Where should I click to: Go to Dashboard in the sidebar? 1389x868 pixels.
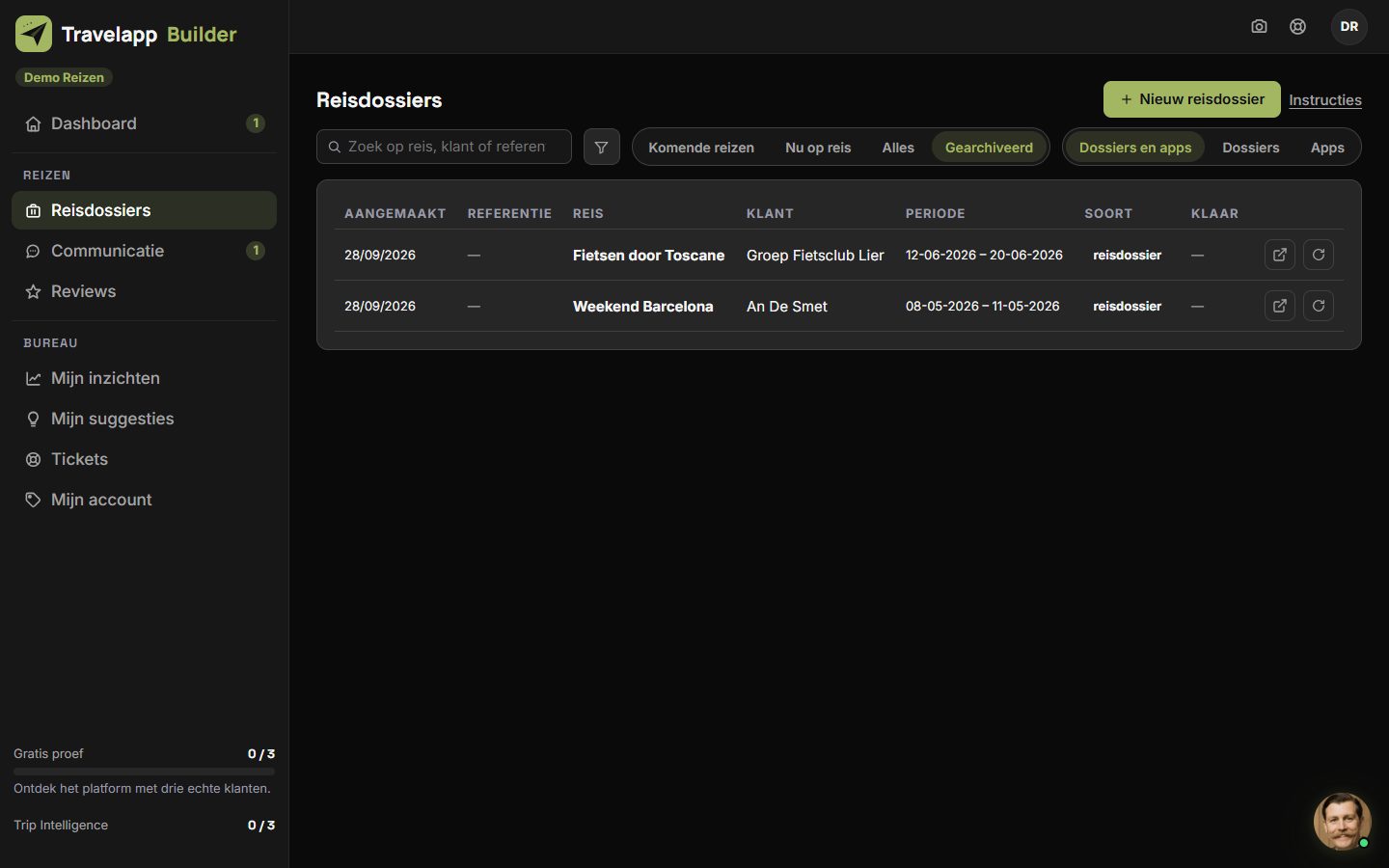click(x=144, y=123)
